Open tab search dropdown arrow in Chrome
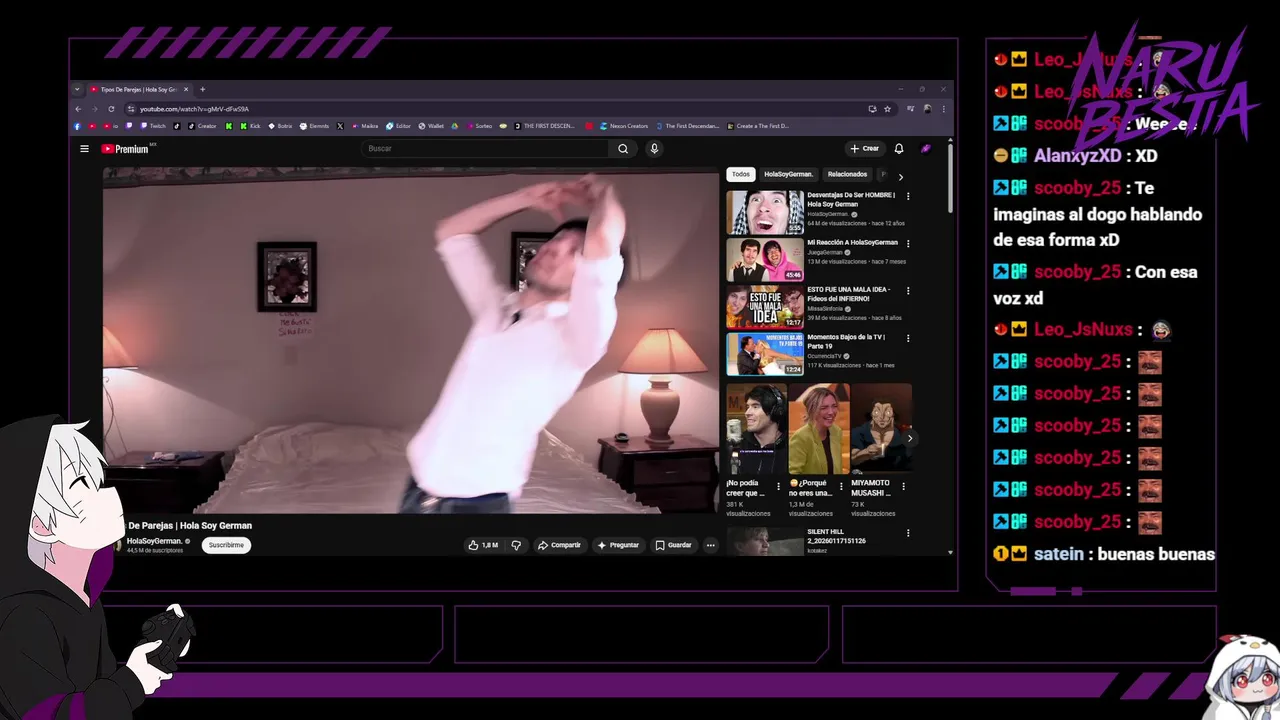The width and height of the screenshot is (1280, 720). click(77, 89)
